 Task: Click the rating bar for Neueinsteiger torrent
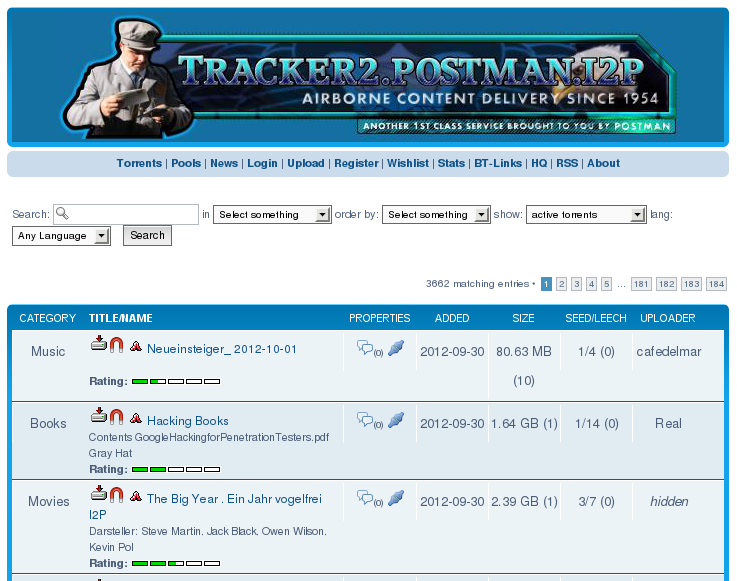coord(175,381)
